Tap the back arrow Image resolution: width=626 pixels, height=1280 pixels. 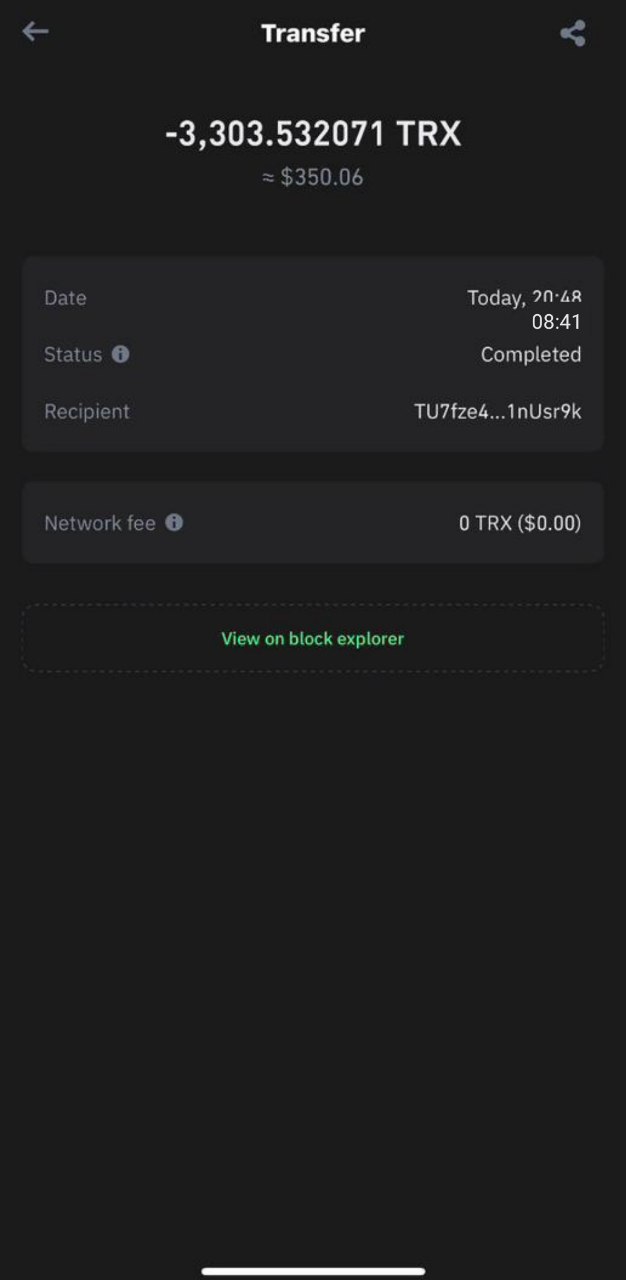(35, 32)
